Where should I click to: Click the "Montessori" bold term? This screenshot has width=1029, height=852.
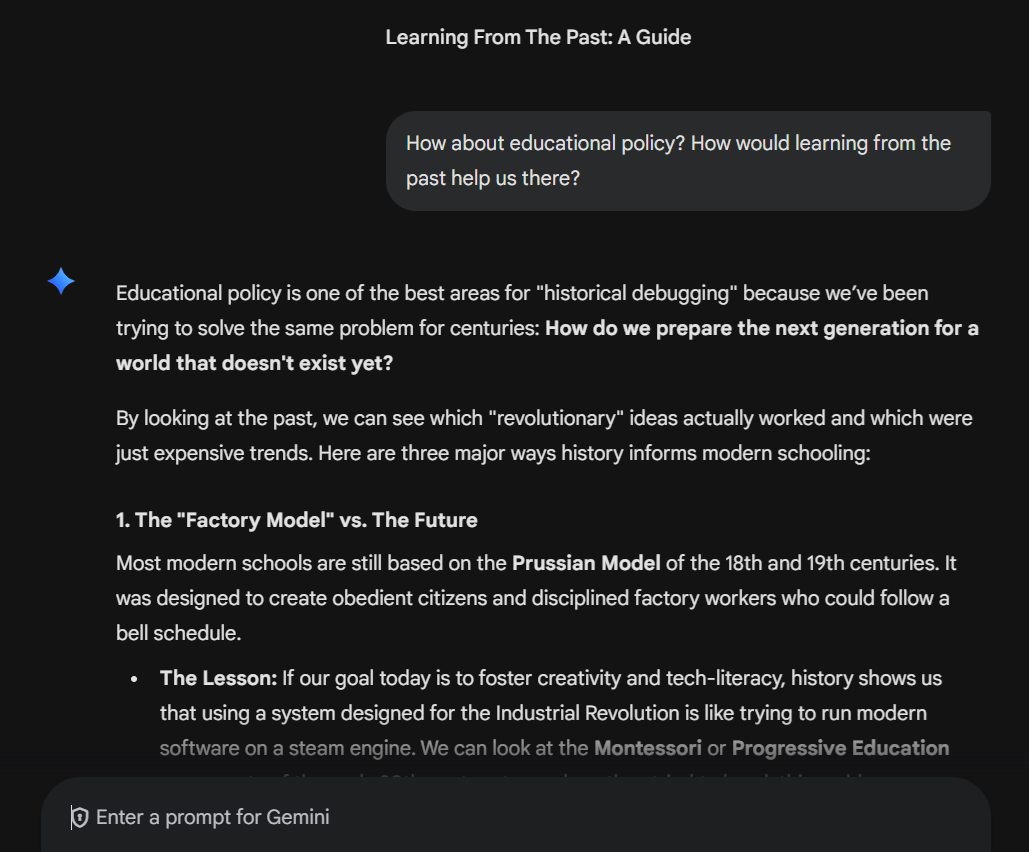(x=647, y=748)
